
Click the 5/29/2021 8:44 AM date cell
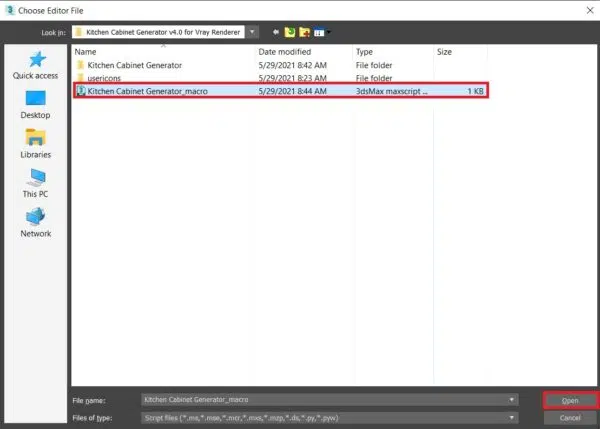coord(292,91)
